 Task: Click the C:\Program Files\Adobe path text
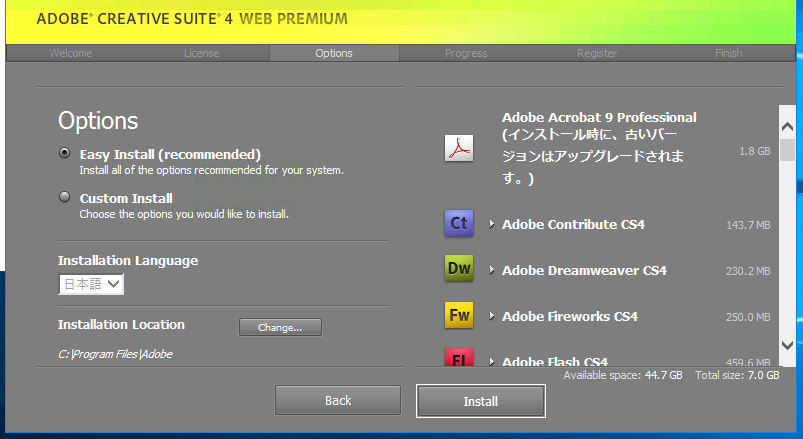coord(115,354)
